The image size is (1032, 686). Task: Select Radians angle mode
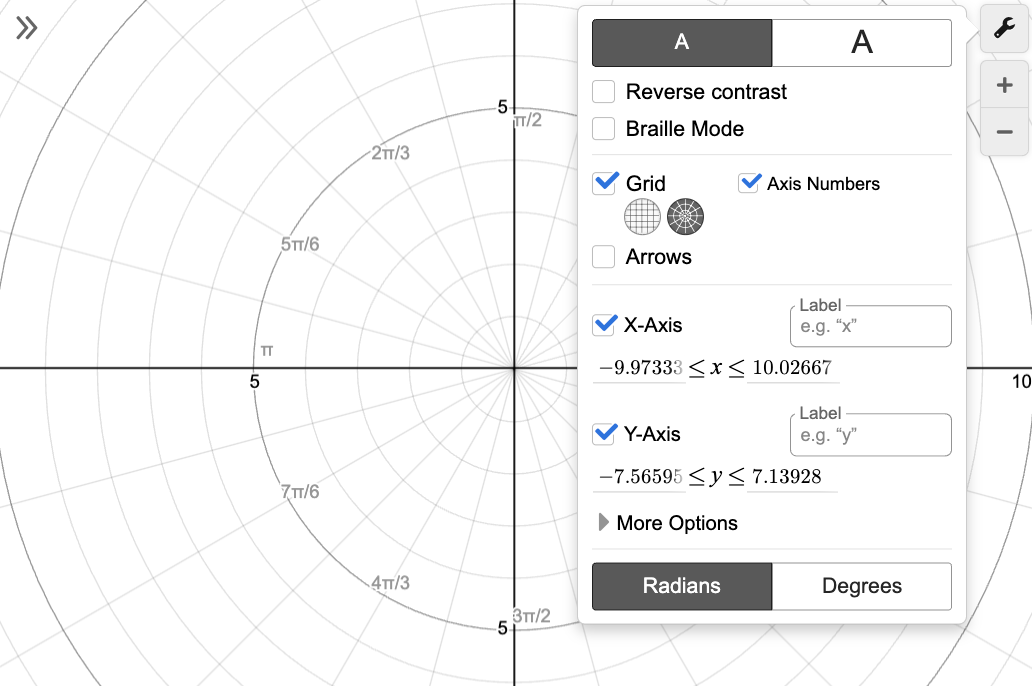(682, 586)
